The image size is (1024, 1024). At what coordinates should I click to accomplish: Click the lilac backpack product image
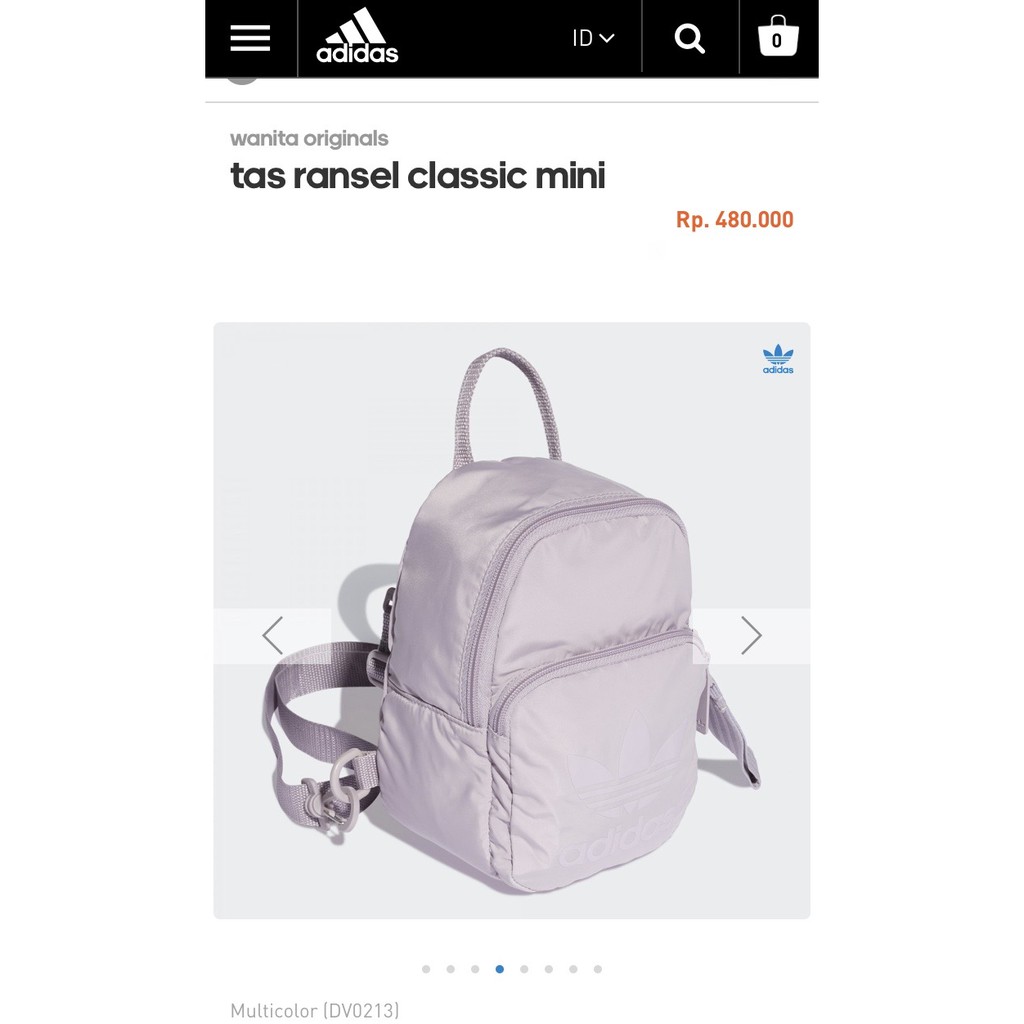511,620
